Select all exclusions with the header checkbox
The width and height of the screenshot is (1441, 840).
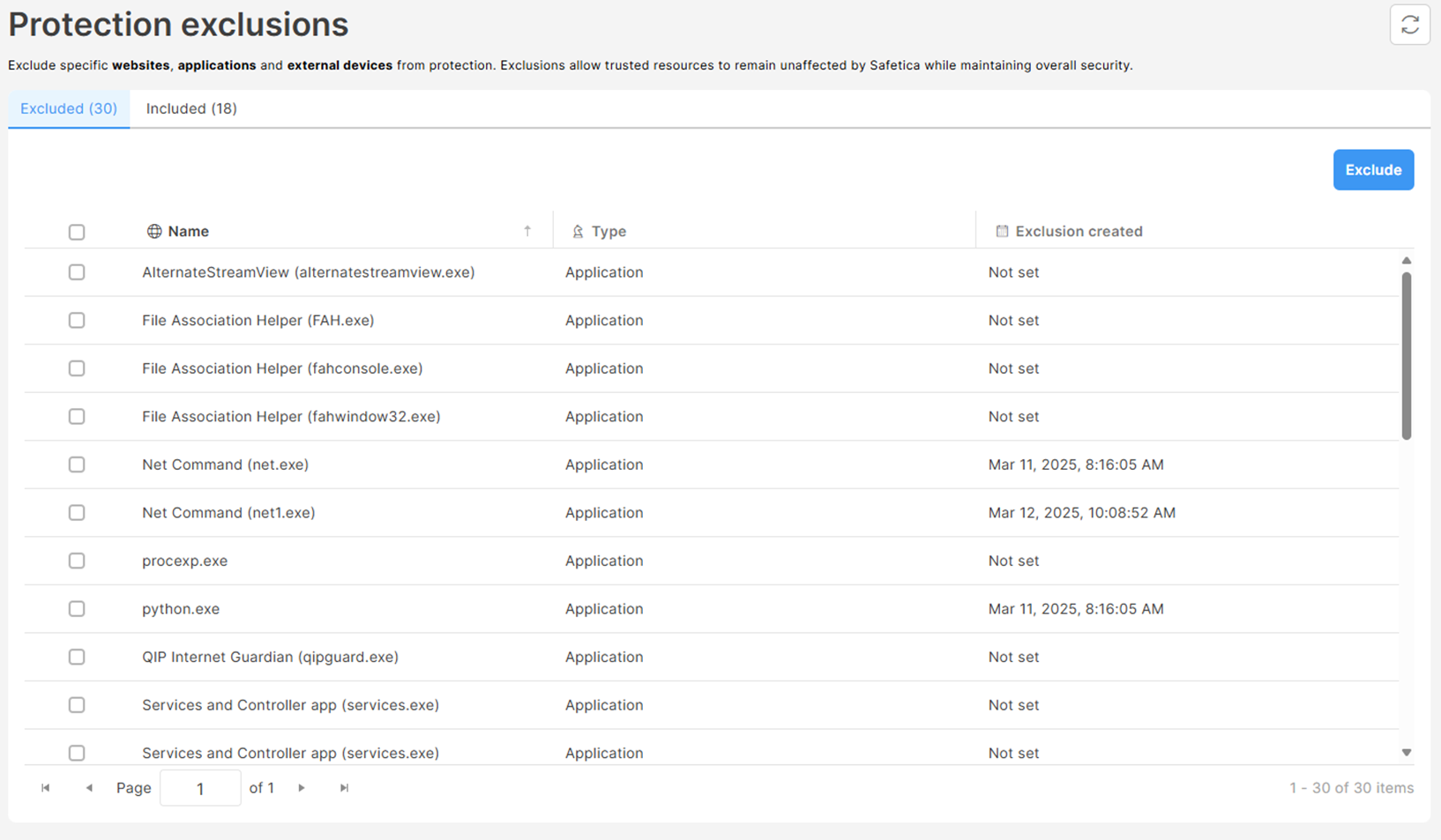(77, 231)
